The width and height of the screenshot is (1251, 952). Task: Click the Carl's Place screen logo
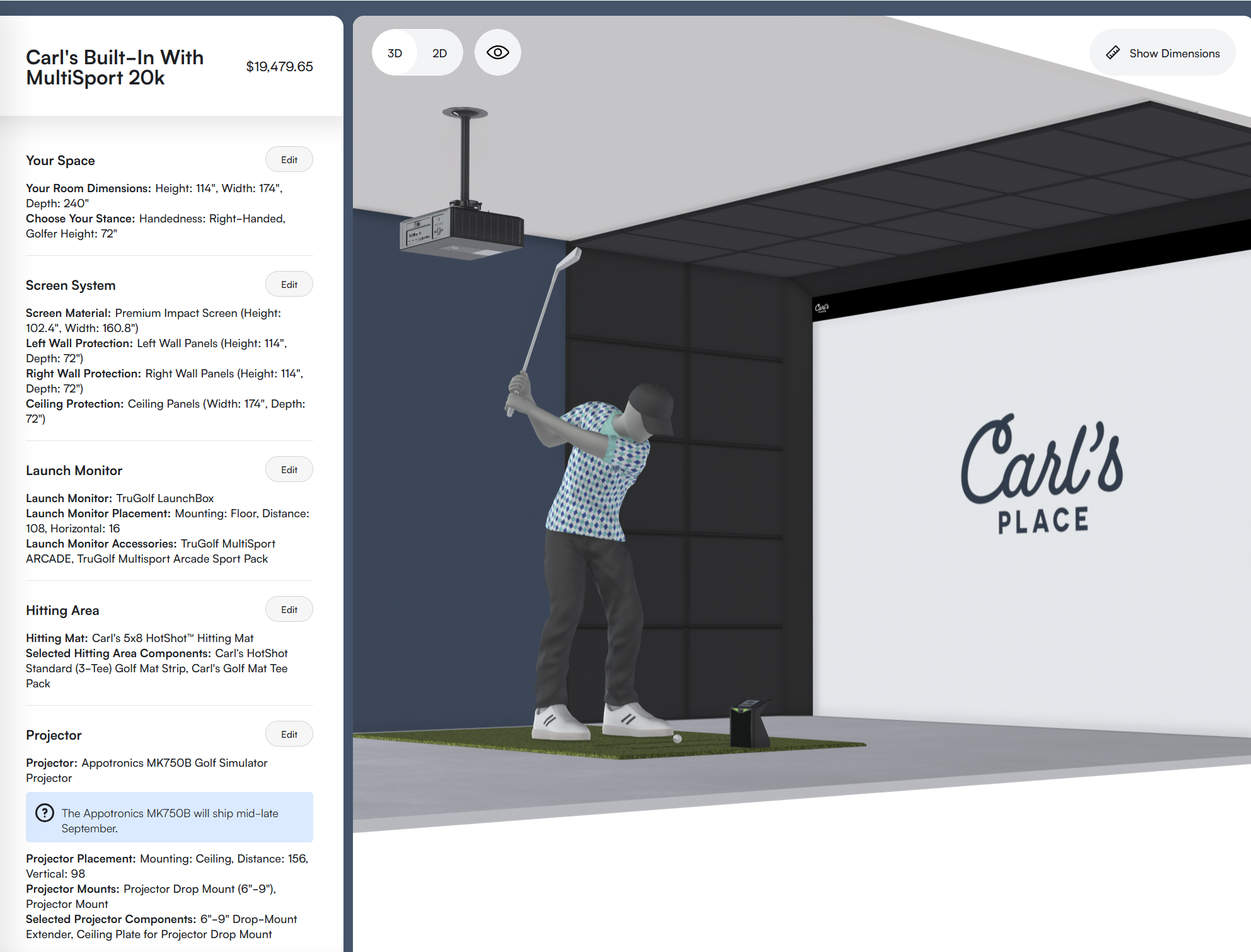[1042, 474]
